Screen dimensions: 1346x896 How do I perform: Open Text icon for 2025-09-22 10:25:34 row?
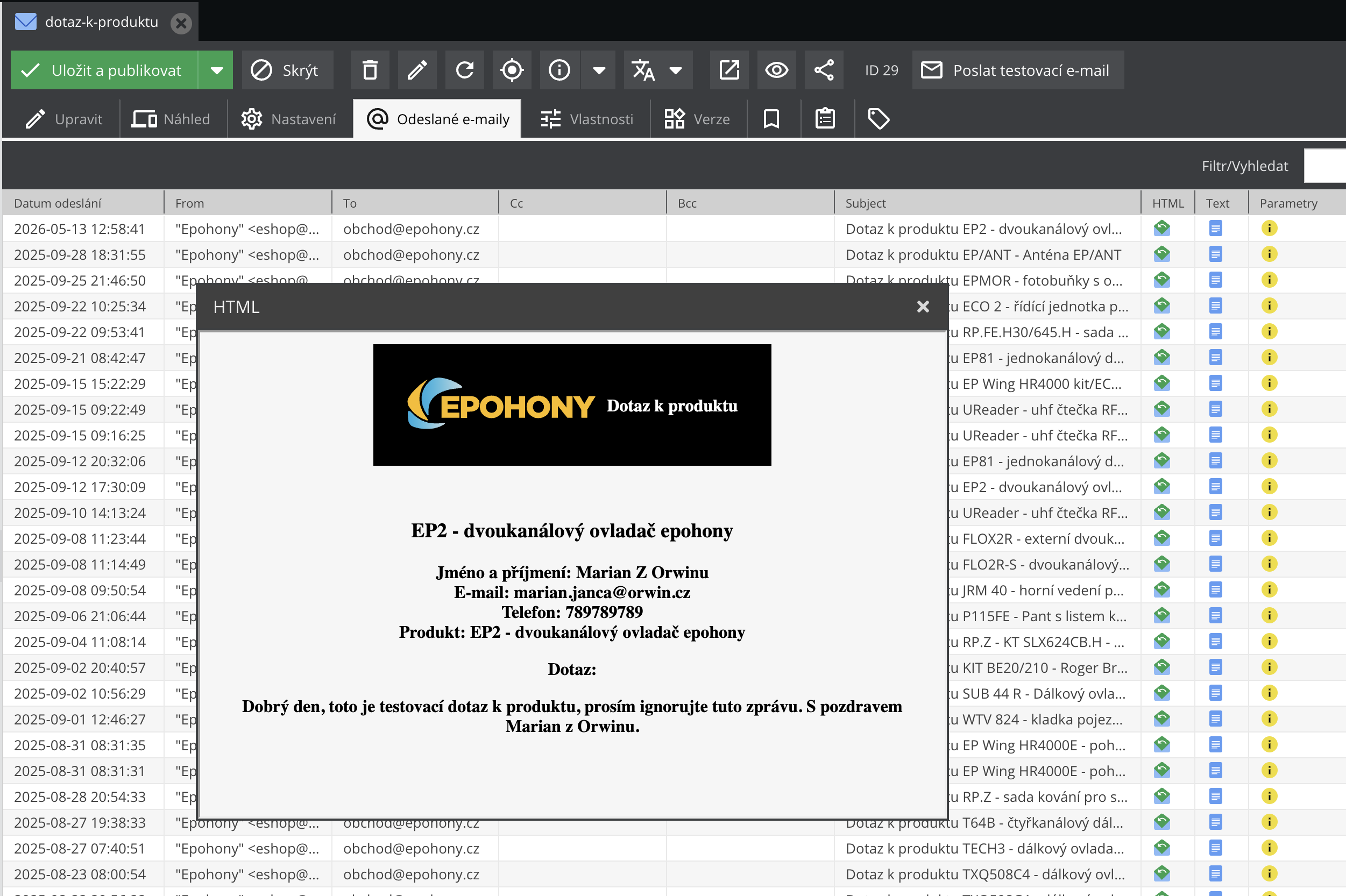coord(1216,305)
